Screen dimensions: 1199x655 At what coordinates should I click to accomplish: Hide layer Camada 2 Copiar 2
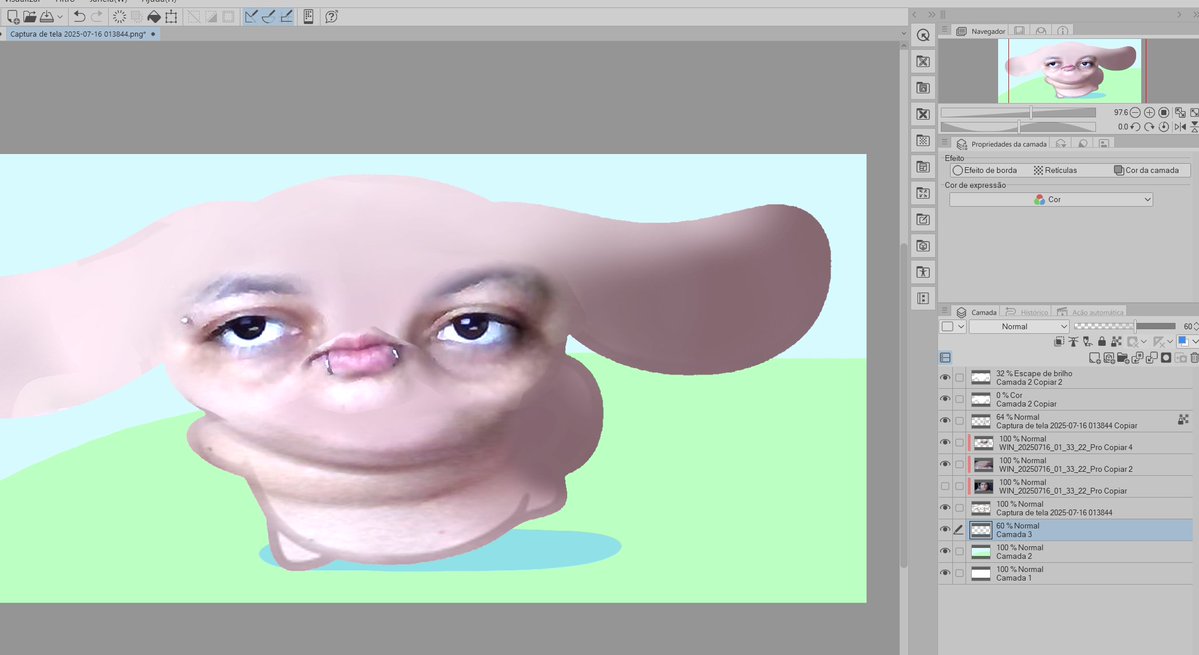pyautogui.click(x=945, y=378)
